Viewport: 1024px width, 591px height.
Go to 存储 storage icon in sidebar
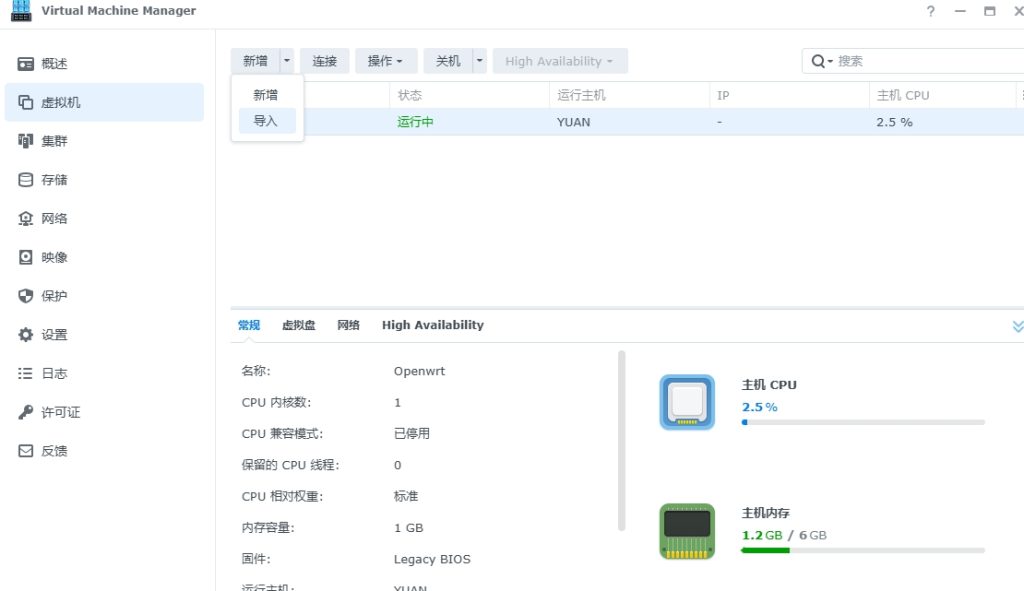point(26,180)
